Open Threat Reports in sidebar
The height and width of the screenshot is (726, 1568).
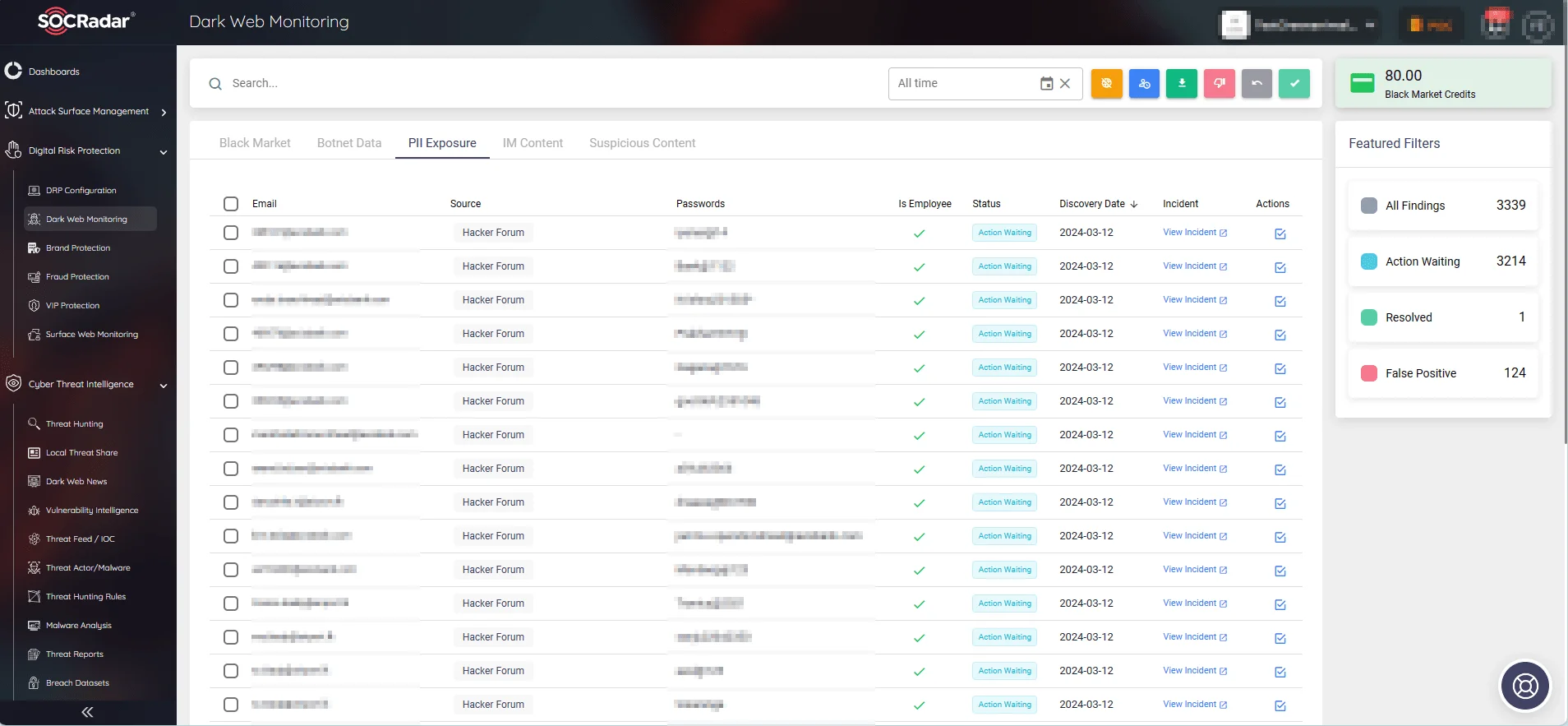[74, 654]
